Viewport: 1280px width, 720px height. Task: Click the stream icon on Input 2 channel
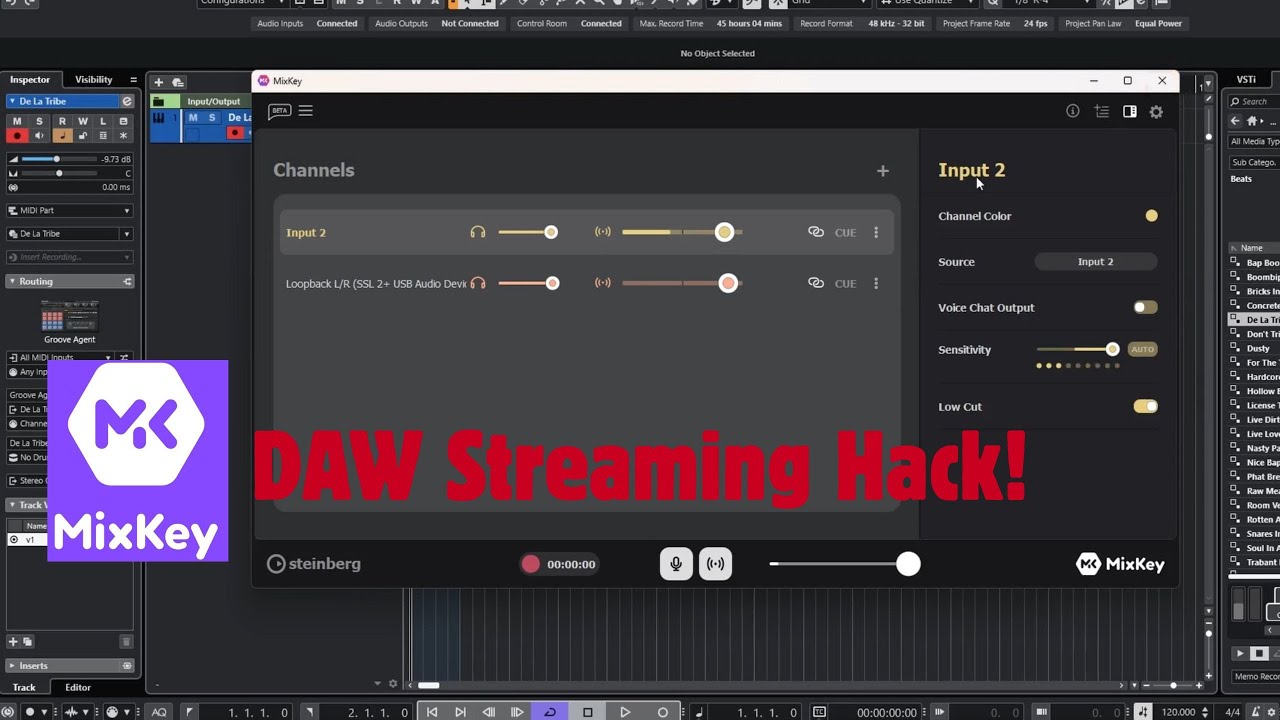[602, 232]
